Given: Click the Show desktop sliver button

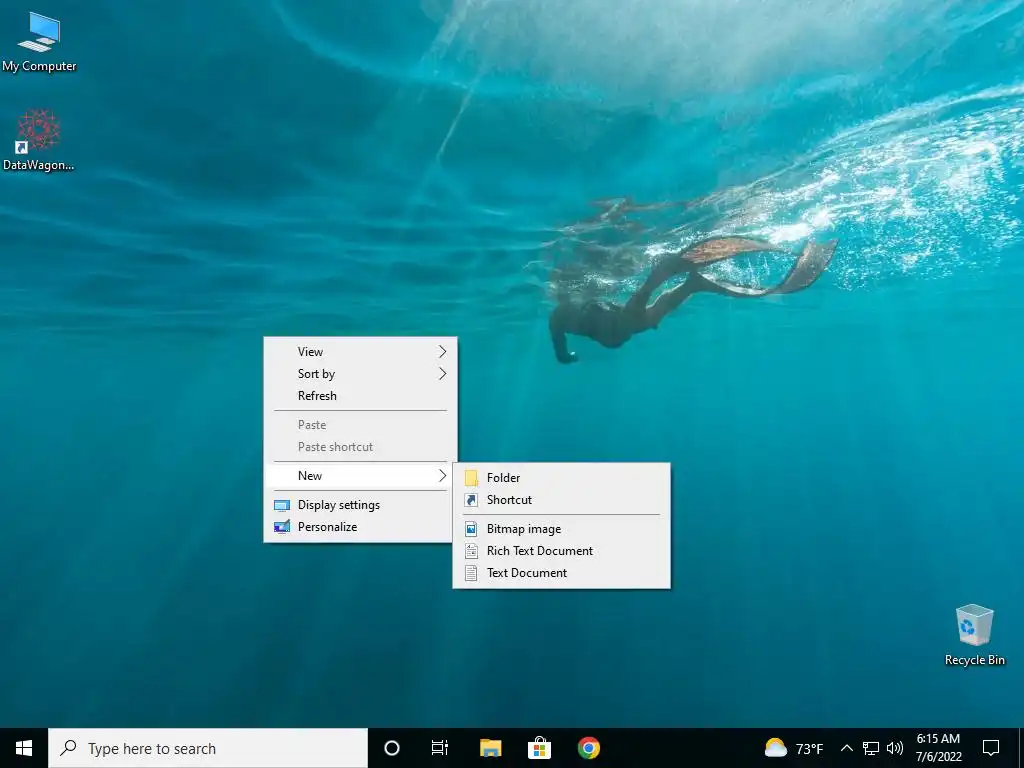Looking at the screenshot, I should point(1021,748).
